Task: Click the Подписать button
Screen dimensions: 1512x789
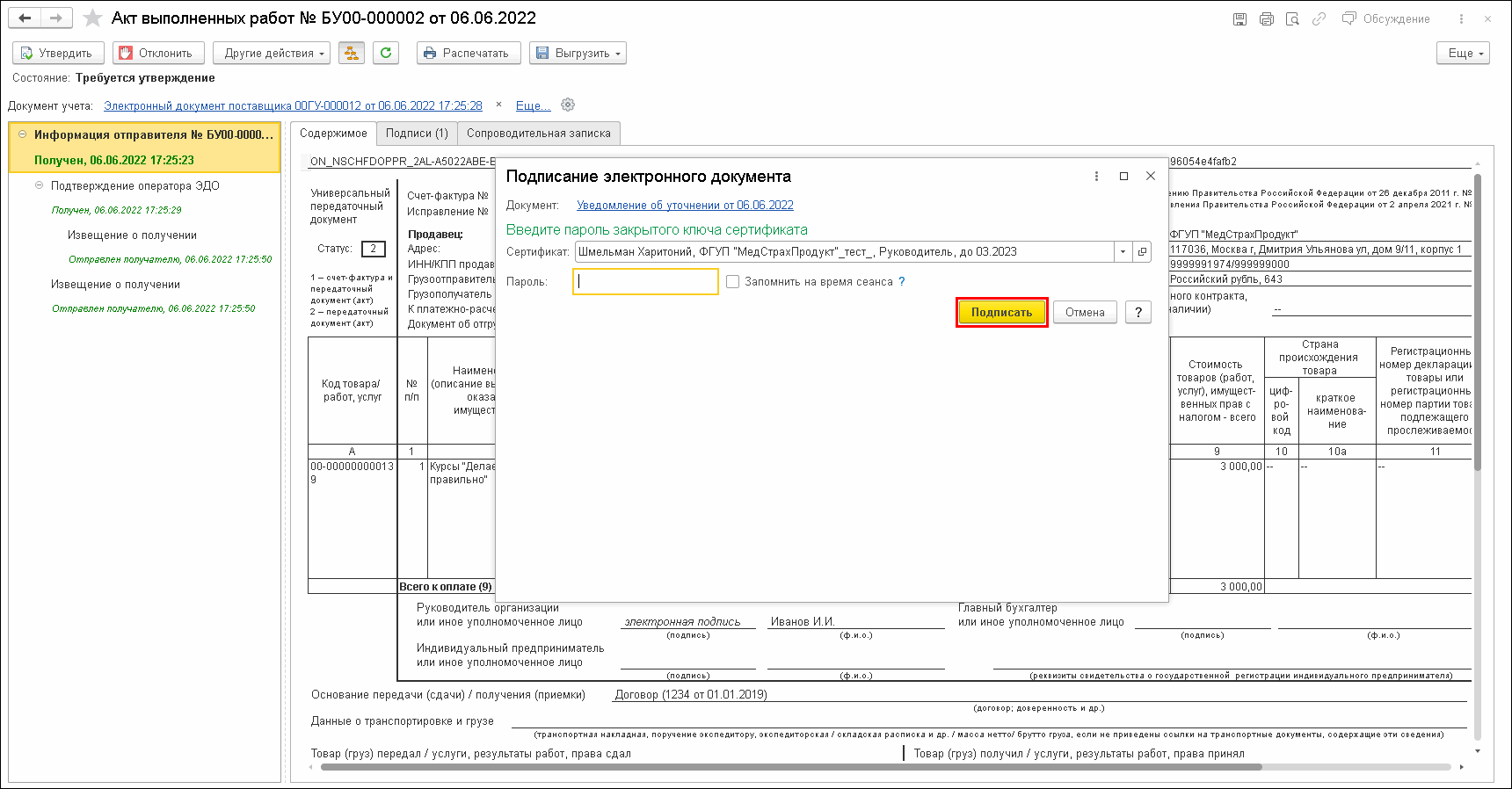Action: (x=1001, y=312)
